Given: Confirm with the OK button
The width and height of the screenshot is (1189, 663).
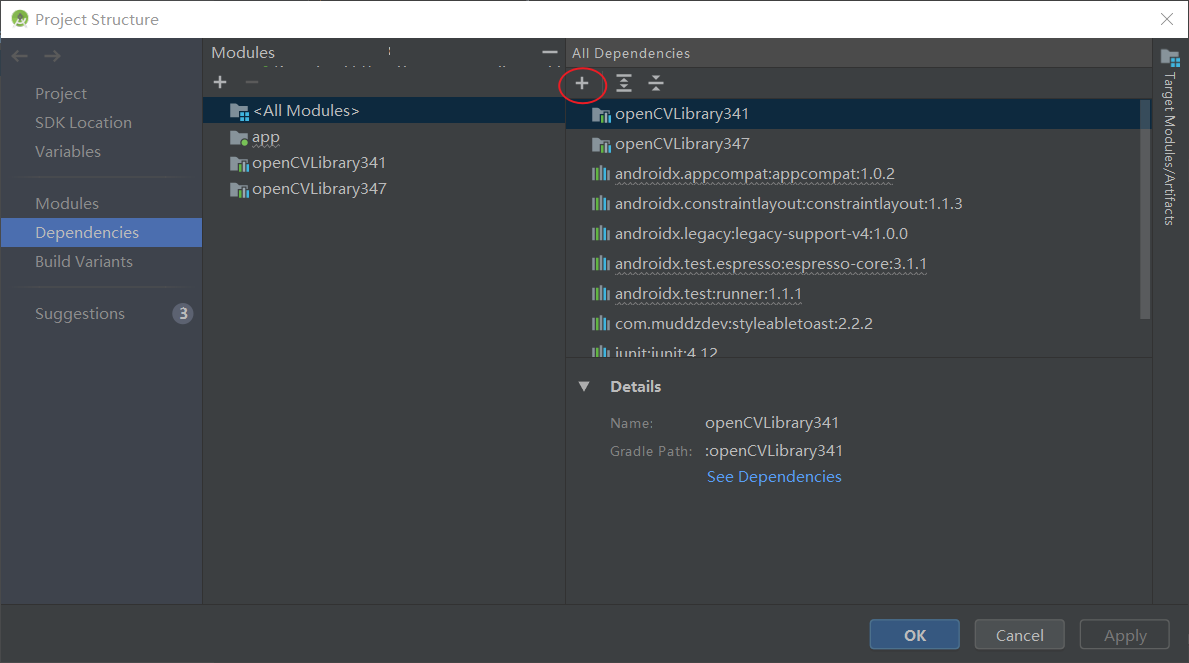Looking at the screenshot, I should 914,635.
